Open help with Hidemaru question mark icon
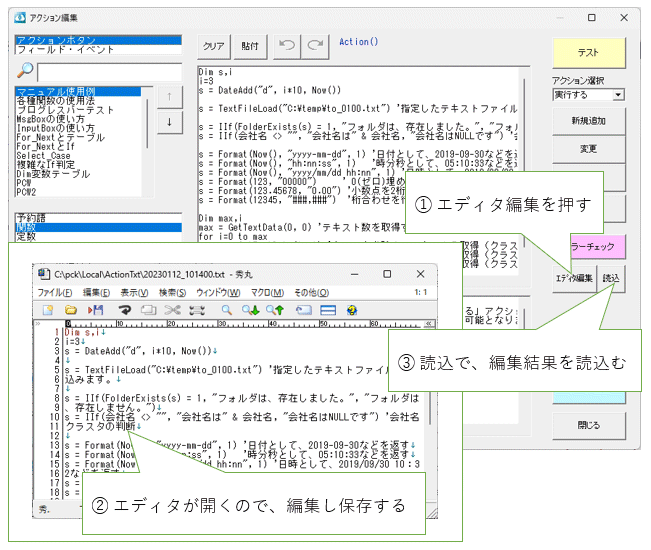651x550 pixels. [x=352, y=310]
